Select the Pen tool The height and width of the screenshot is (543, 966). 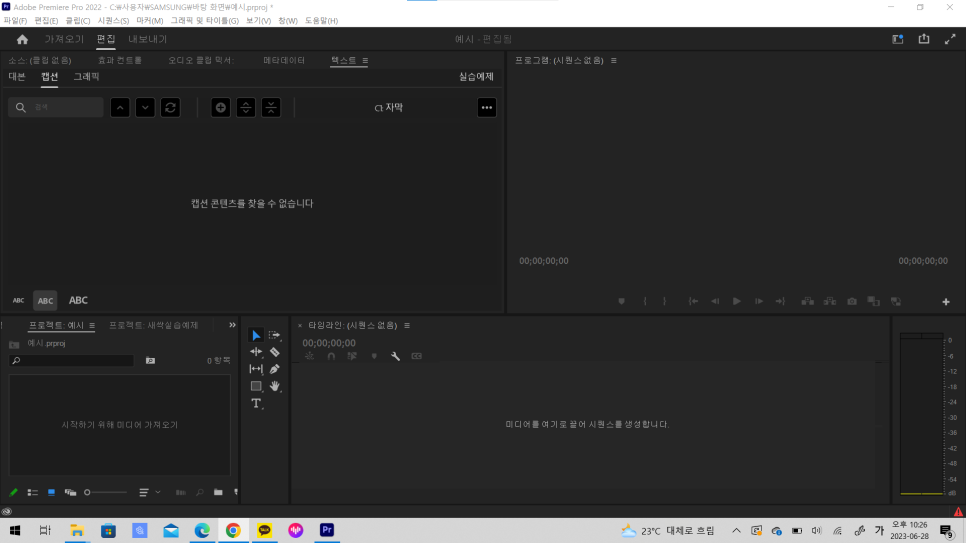coord(274,369)
